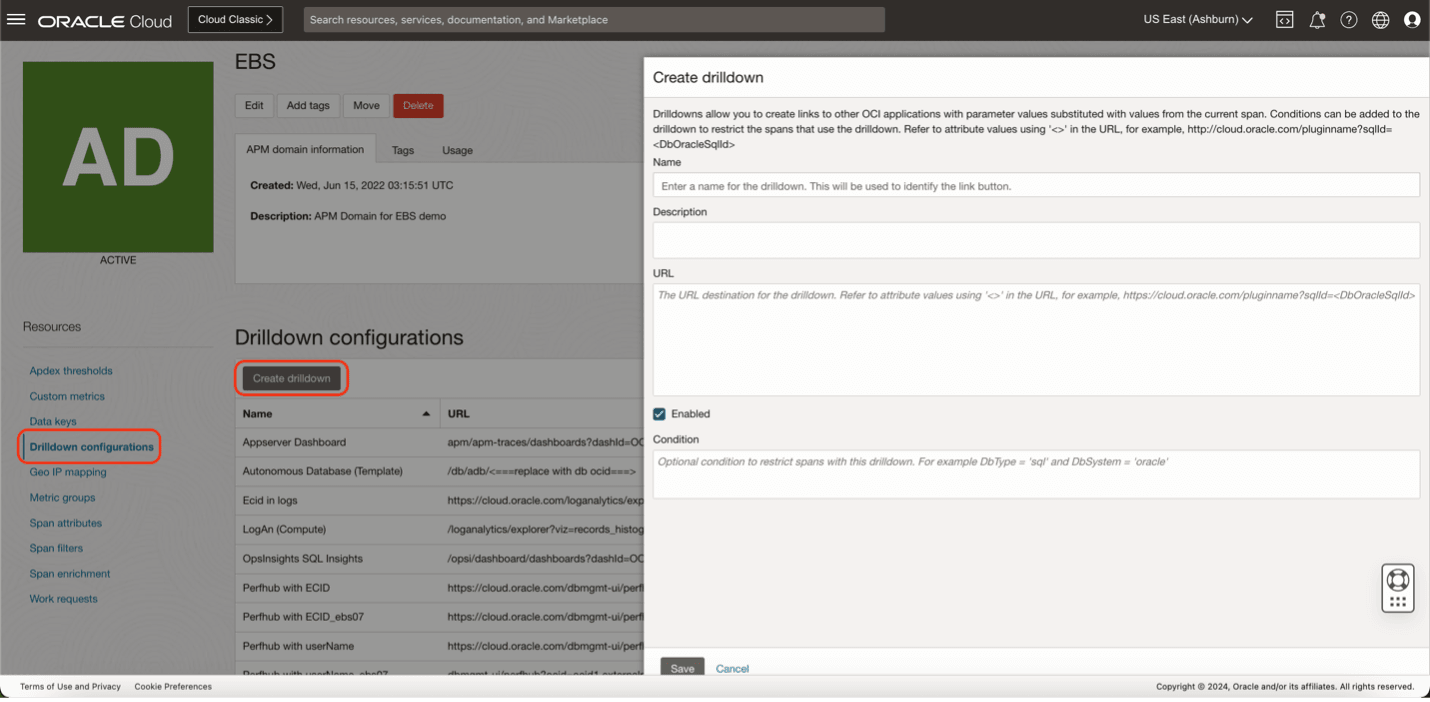1430x702 pixels.
Task: Select the Perfhub with userName row
Action: coord(439,646)
